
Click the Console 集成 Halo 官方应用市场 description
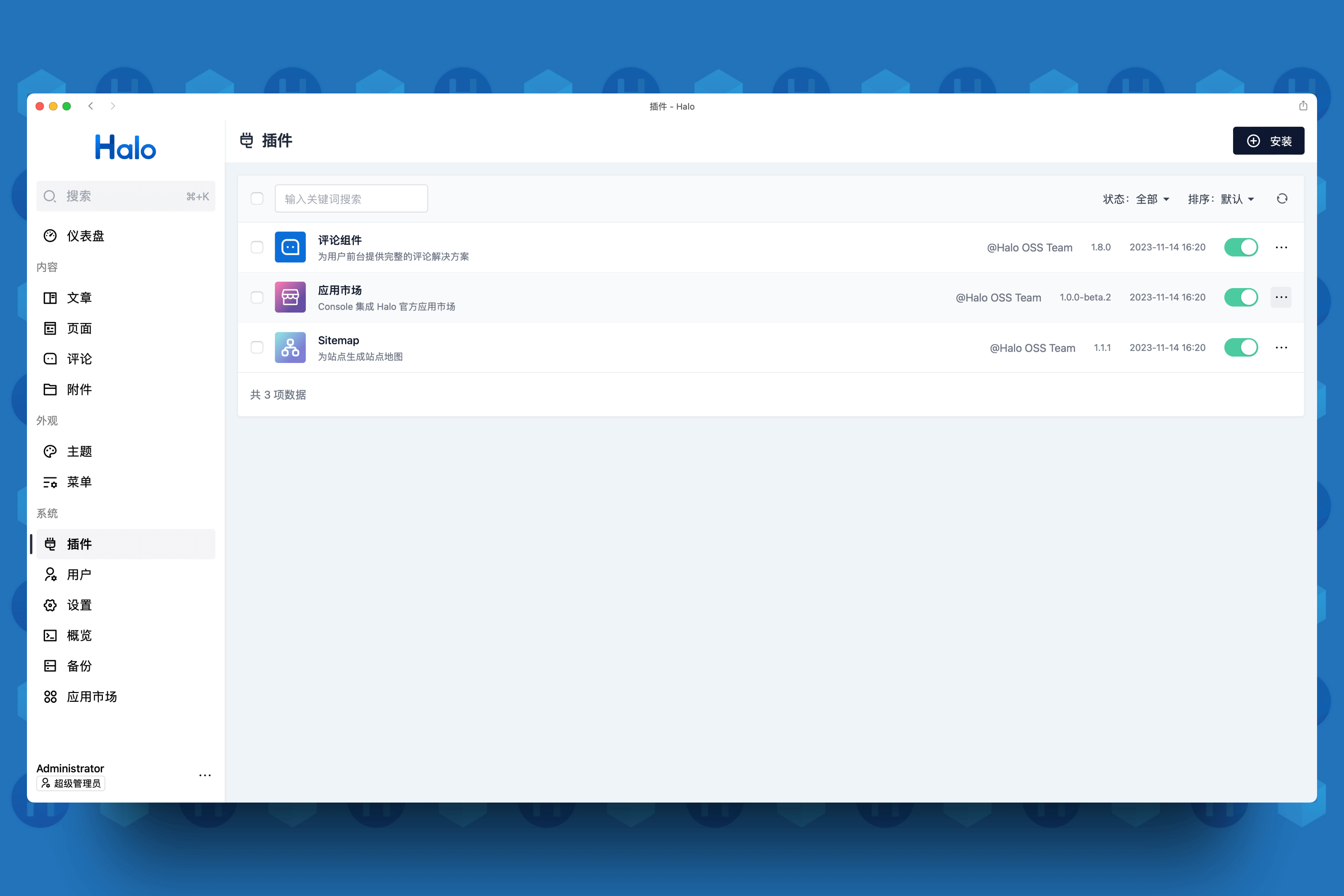(387, 307)
